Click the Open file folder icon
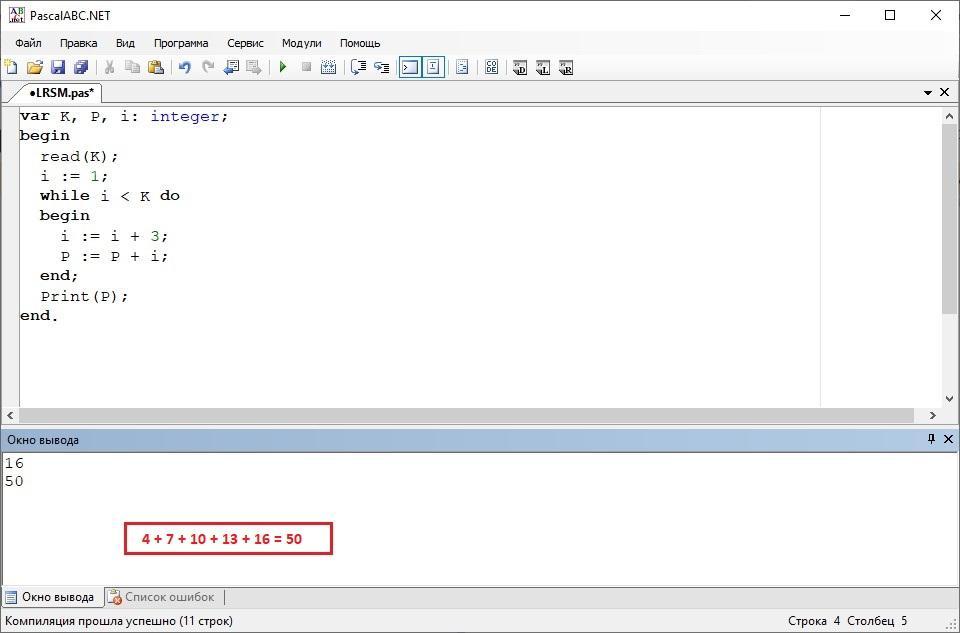Screen dimensions: 960x633 (x=35, y=67)
